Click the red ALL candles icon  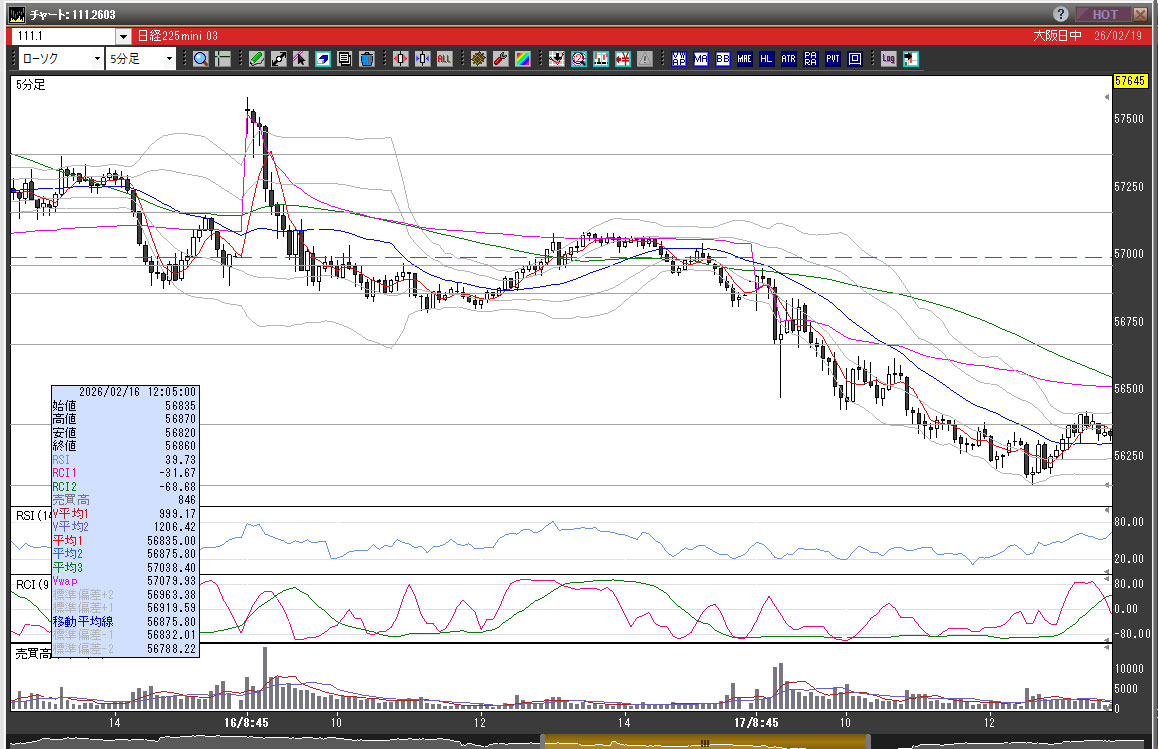point(444,59)
